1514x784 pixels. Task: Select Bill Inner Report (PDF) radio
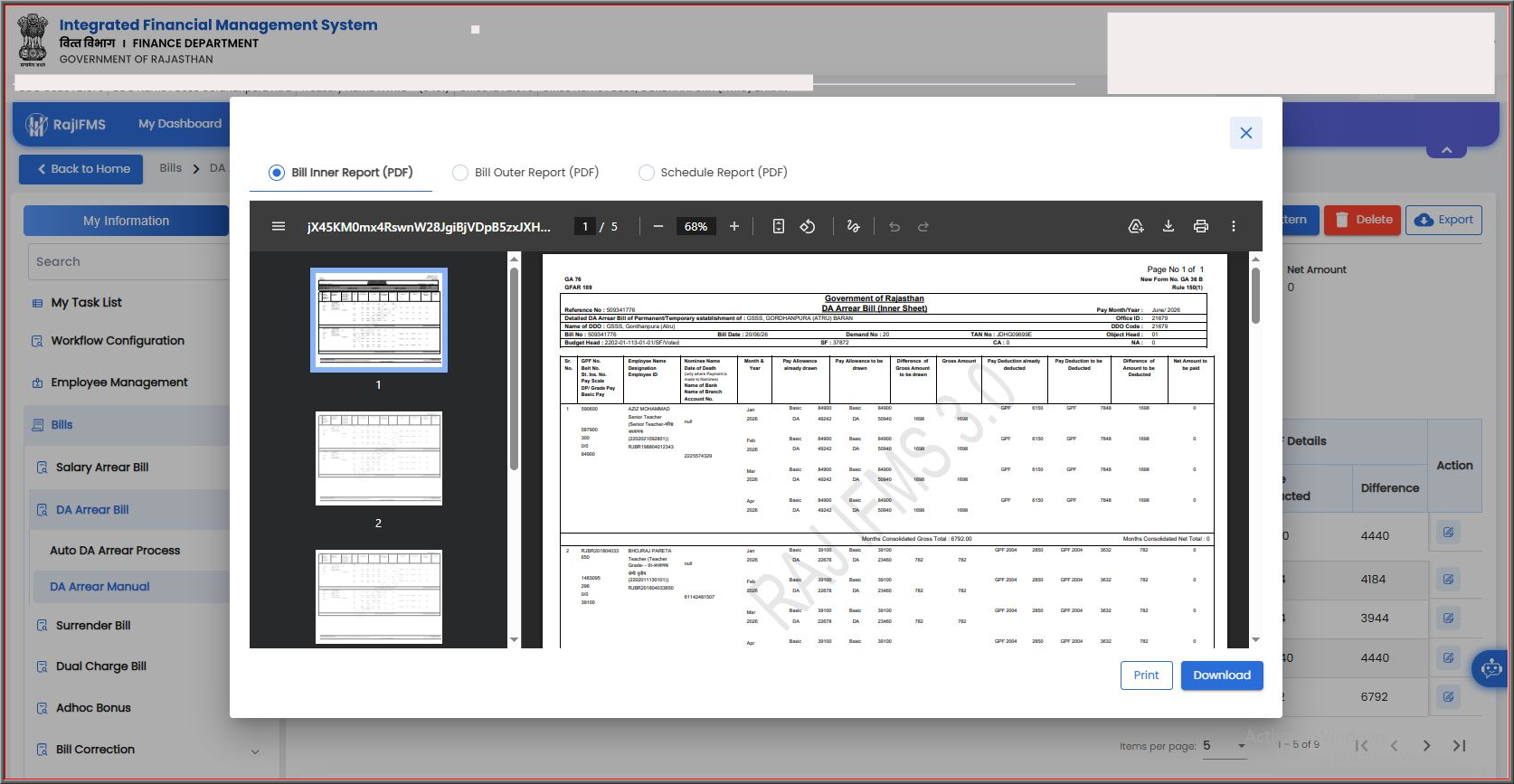click(277, 173)
